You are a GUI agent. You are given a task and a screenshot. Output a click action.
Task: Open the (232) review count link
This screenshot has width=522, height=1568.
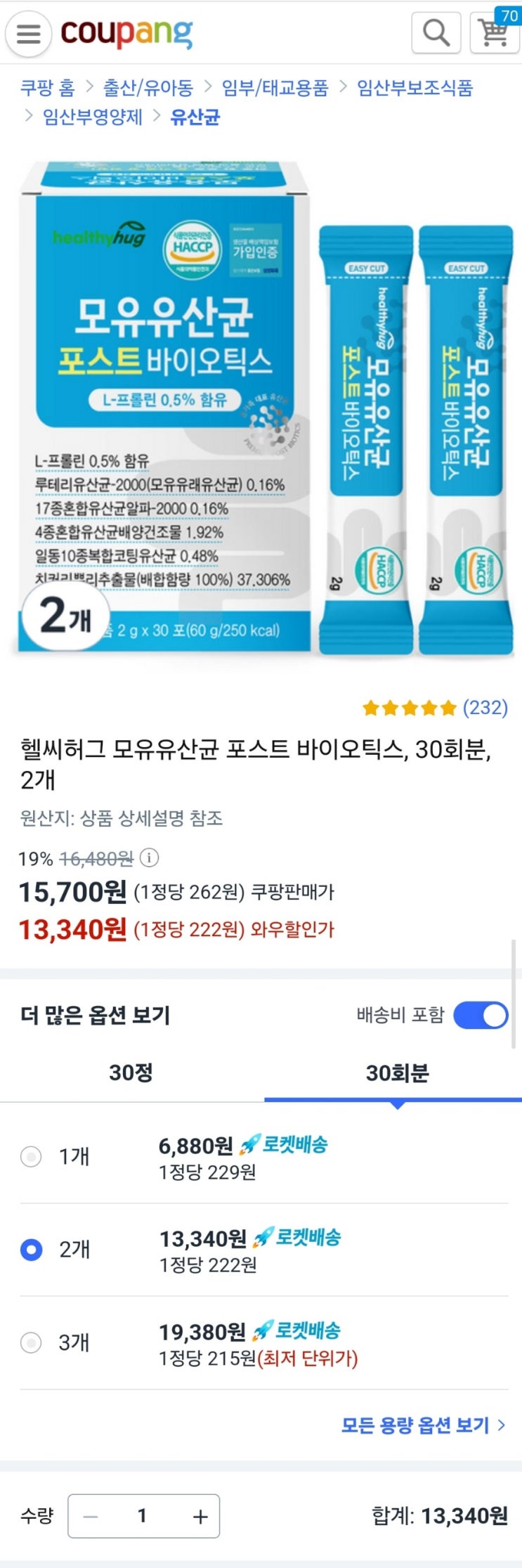point(485,708)
